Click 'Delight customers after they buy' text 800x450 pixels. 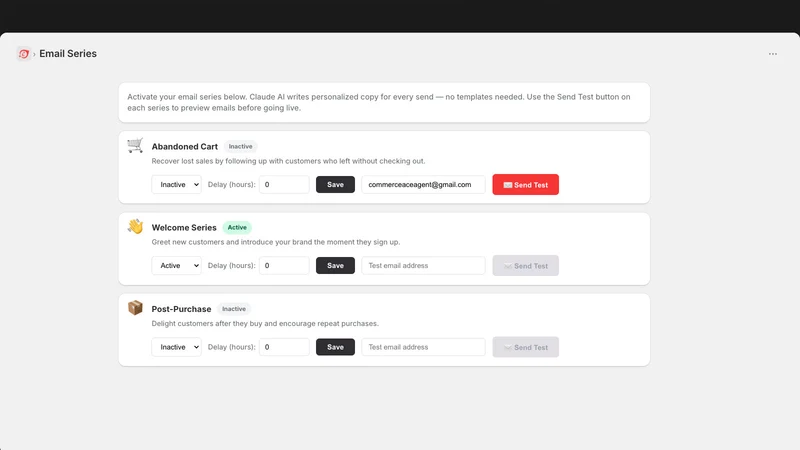pos(265,323)
